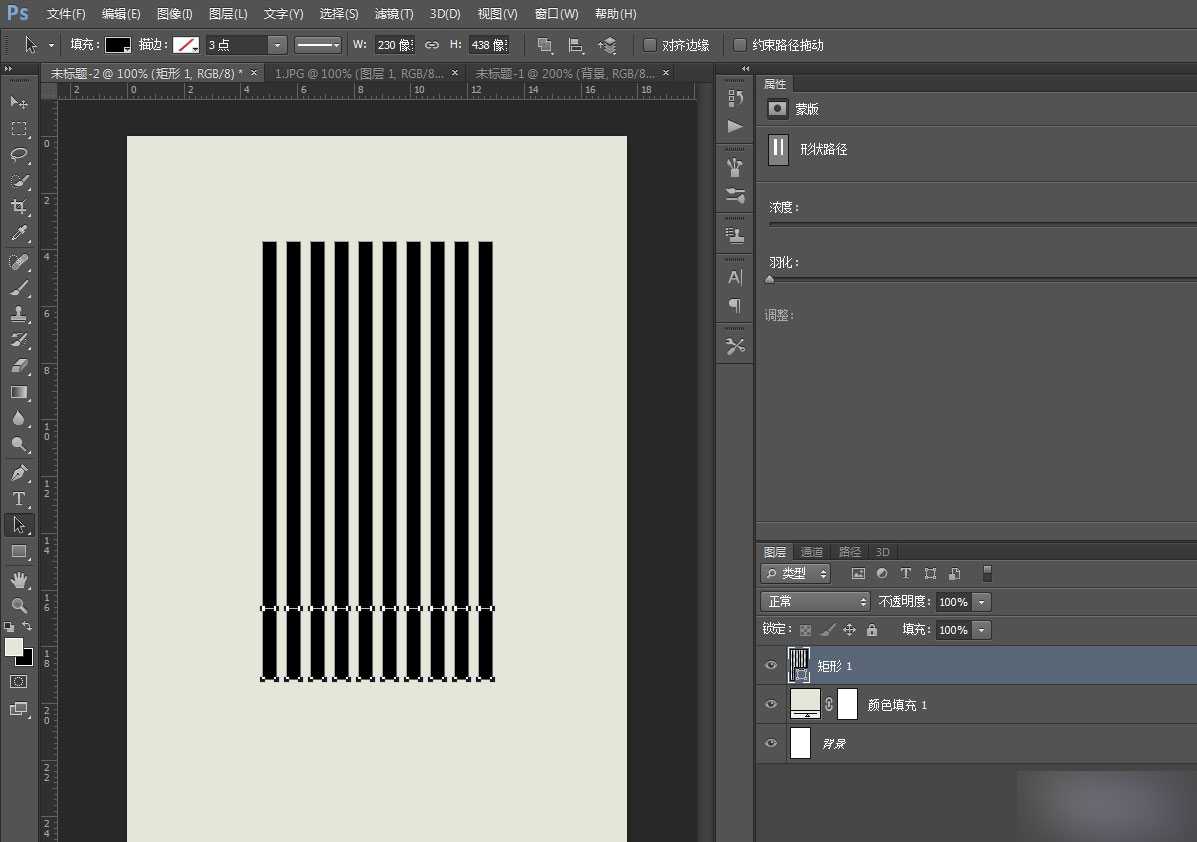The height and width of the screenshot is (842, 1197).
Task: Open the stroke width 3点 dropdown
Action: click(x=277, y=45)
